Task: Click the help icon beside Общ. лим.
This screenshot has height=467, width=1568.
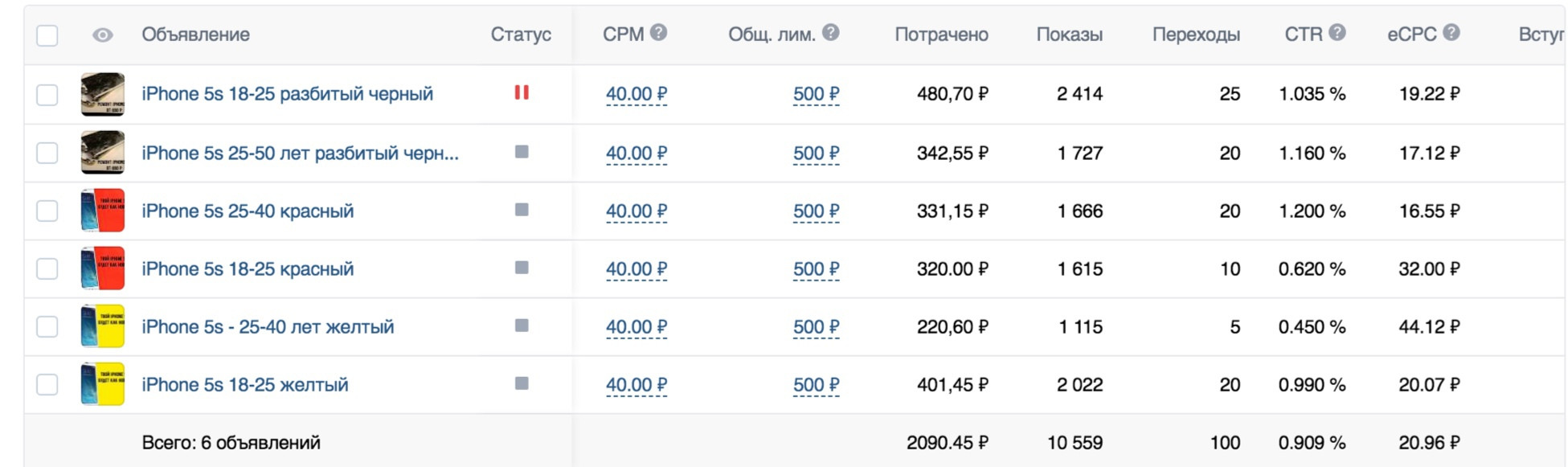Action: coord(831,33)
